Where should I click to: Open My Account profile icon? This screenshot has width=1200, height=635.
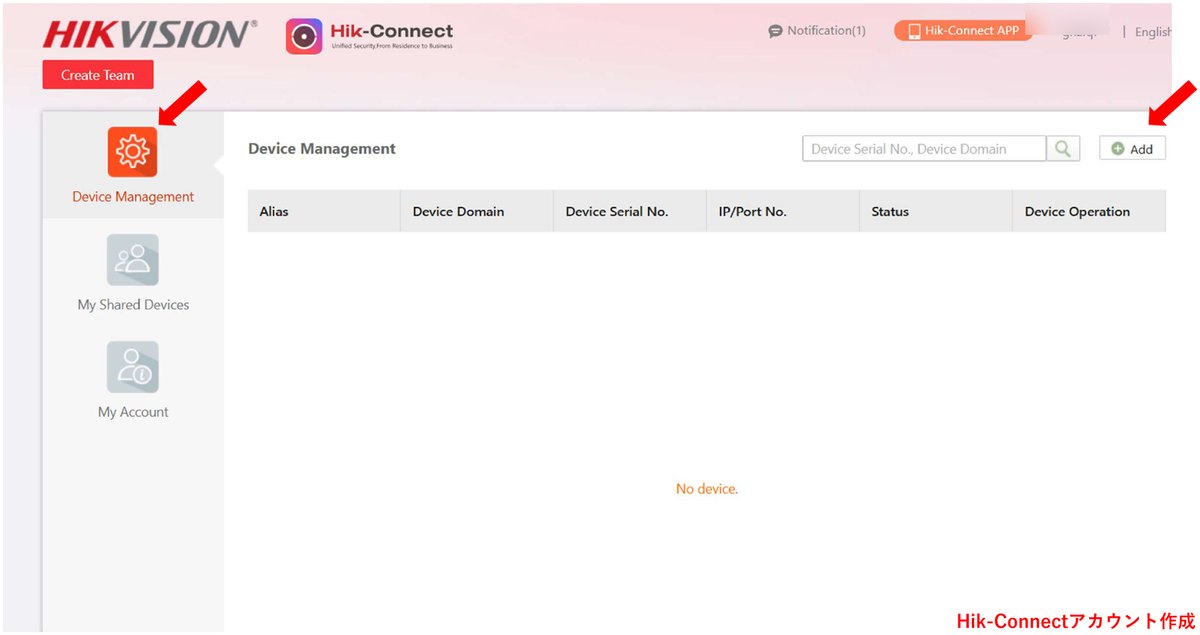click(133, 367)
